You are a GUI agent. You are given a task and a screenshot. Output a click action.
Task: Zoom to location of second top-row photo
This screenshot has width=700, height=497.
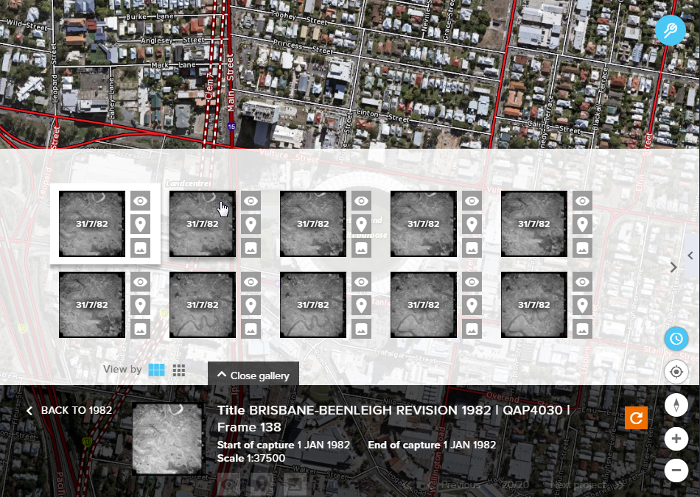251,224
